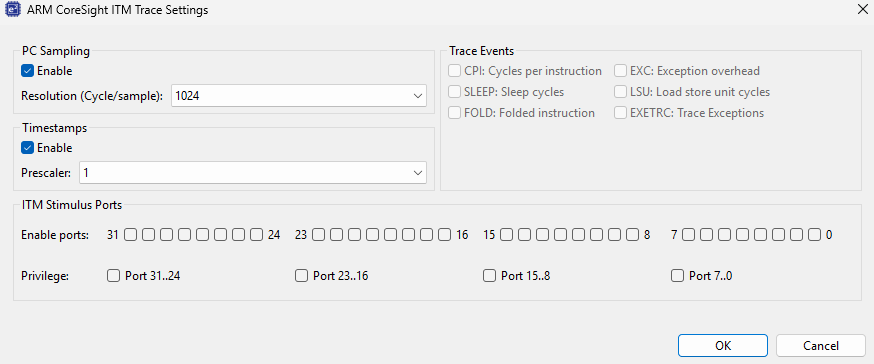
Task: Enable ITM stimulus port 15 checkbox
Action: (506, 235)
